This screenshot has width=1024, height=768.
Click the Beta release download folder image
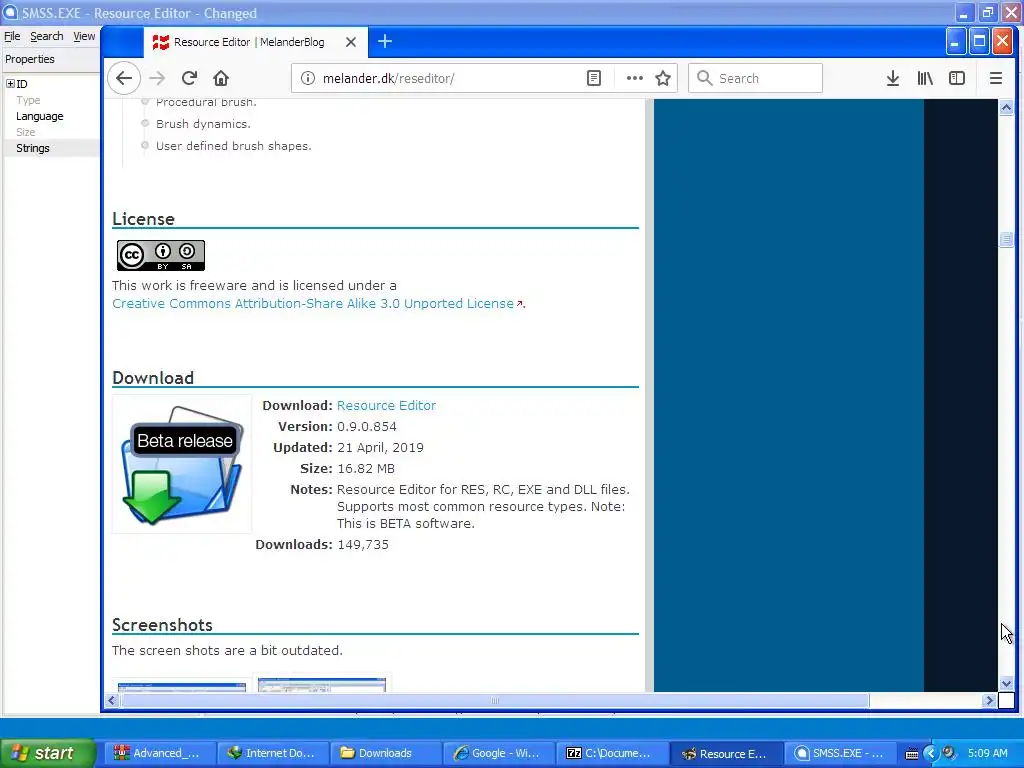pos(182,464)
